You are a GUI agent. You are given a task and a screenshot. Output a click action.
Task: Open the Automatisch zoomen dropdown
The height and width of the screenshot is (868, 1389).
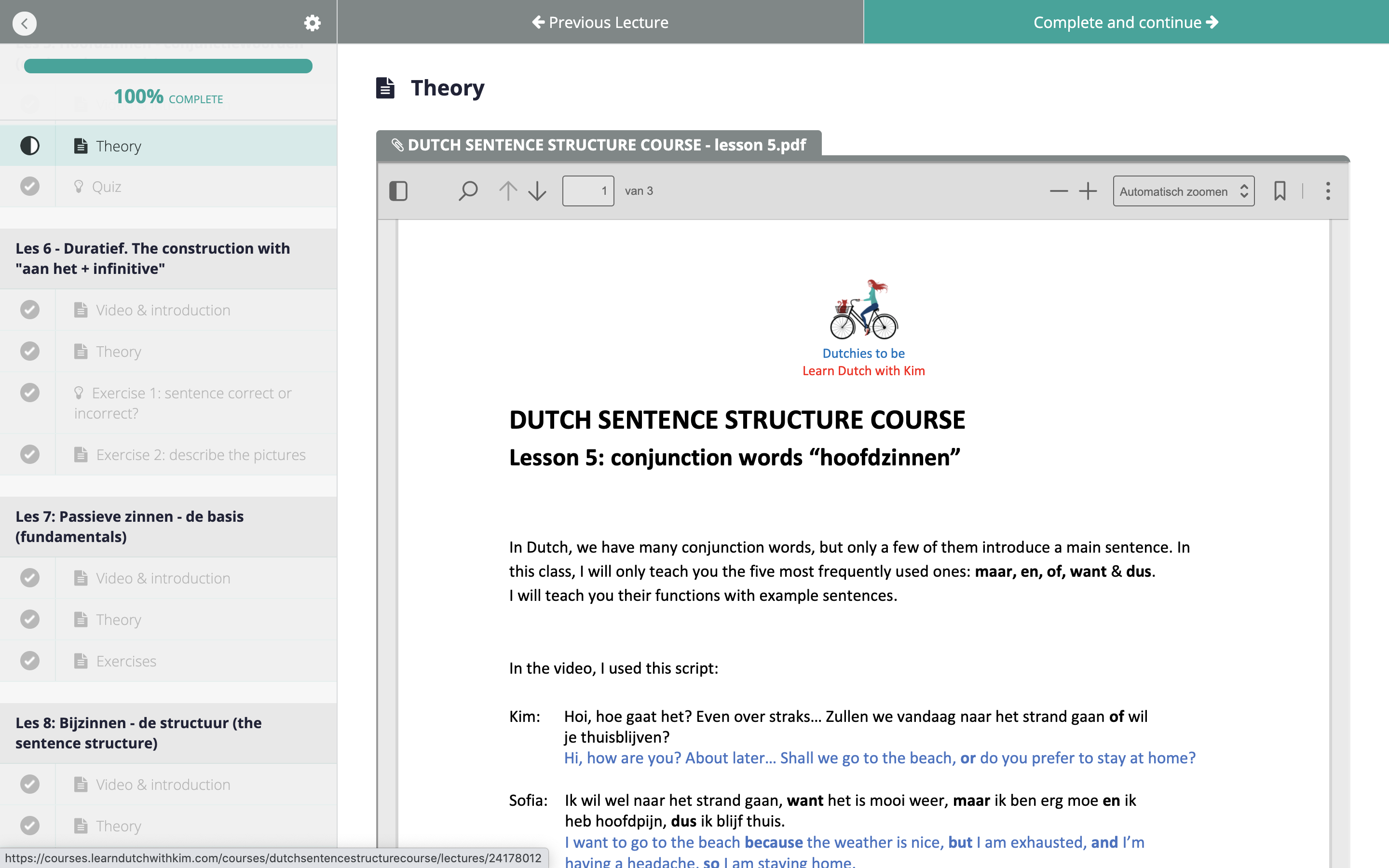click(x=1184, y=191)
